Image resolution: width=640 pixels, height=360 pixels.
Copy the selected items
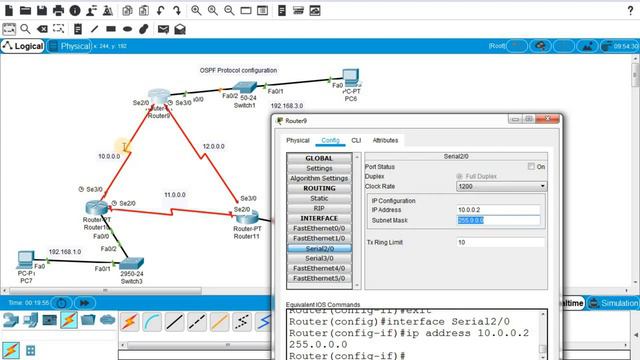(x=127, y=11)
